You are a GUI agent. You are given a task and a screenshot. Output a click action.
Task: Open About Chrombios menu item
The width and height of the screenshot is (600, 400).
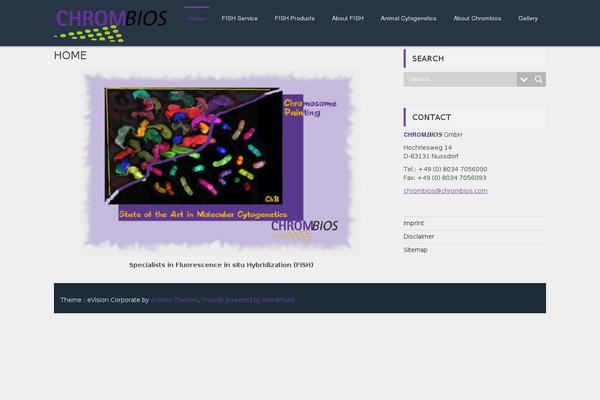pyautogui.click(x=477, y=18)
